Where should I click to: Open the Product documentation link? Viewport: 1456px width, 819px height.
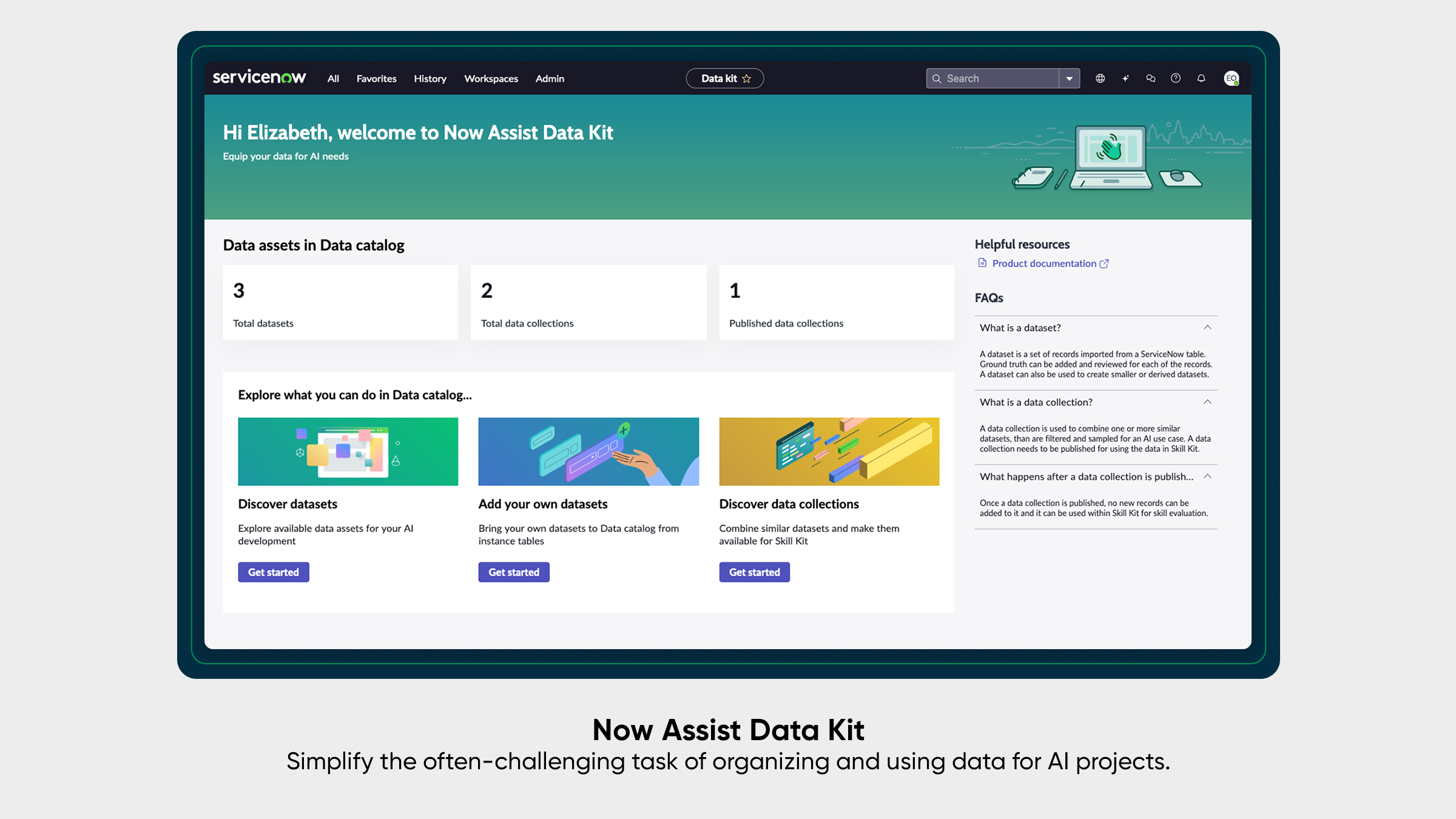pyautogui.click(x=1044, y=263)
